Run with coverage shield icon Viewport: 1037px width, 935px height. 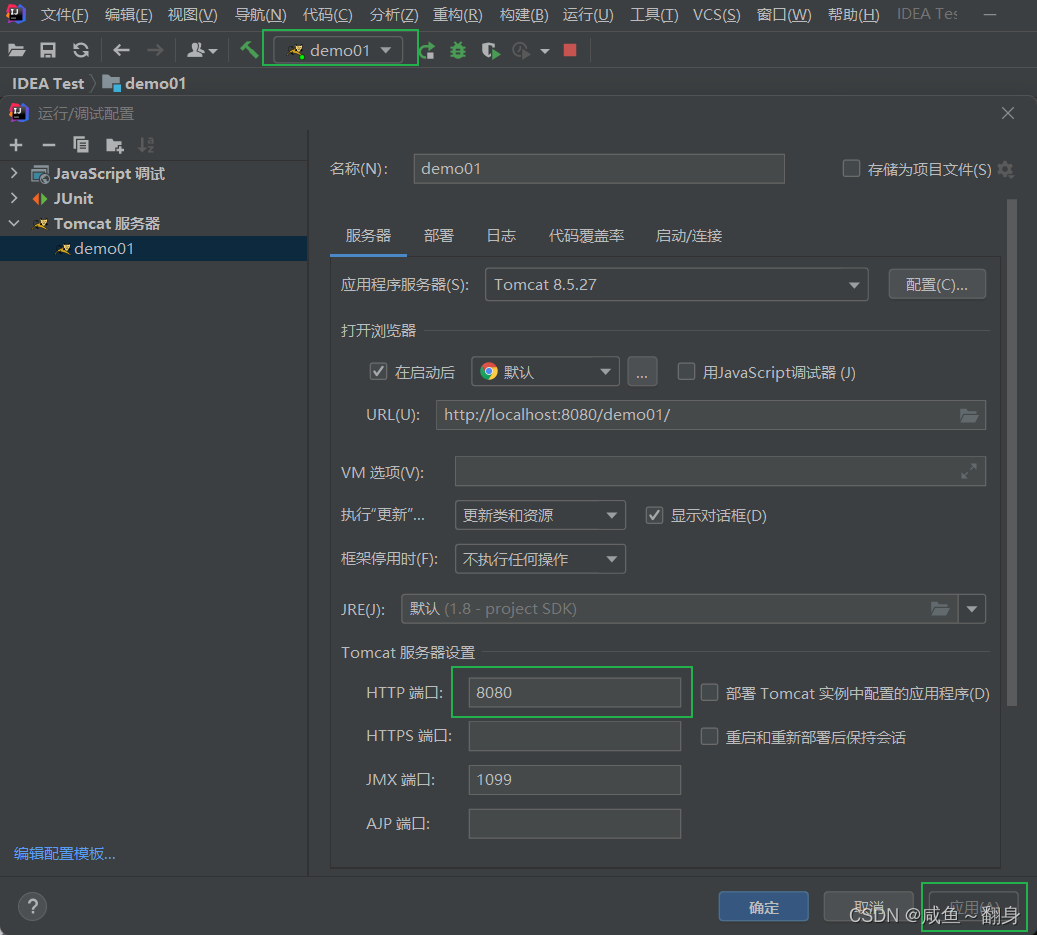click(490, 50)
